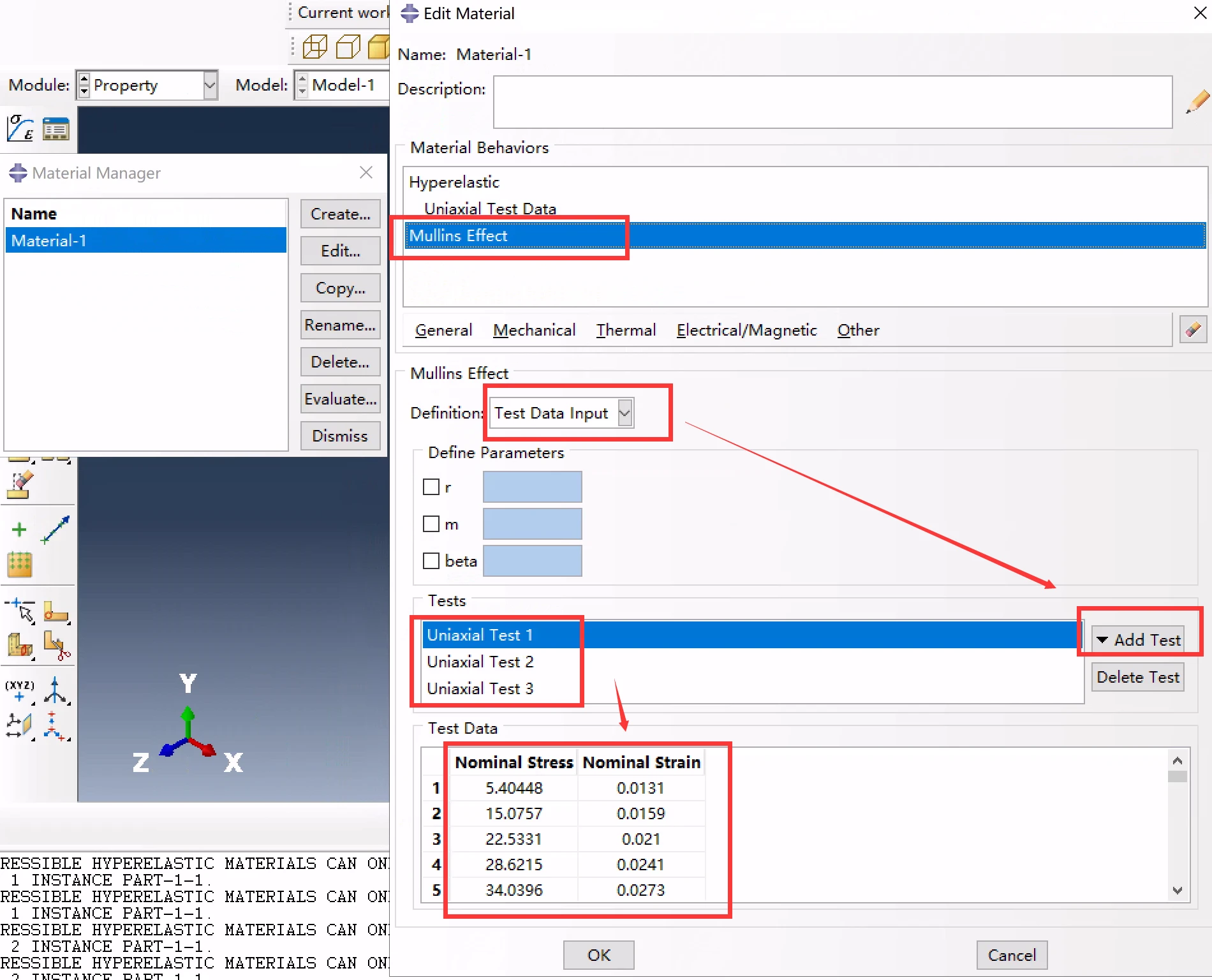Click the beta parameter value field
The width and height of the screenshot is (1212, 980).
532,561
